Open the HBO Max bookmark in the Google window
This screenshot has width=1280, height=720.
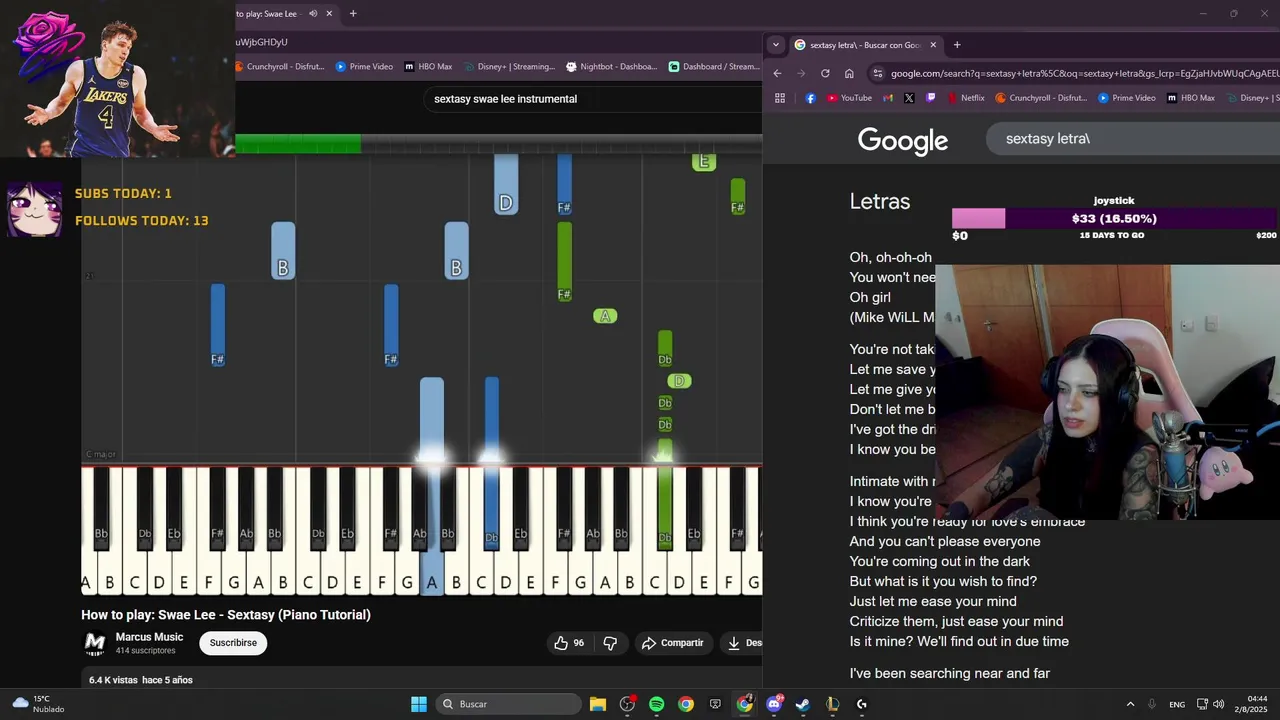pos(1190,98)
